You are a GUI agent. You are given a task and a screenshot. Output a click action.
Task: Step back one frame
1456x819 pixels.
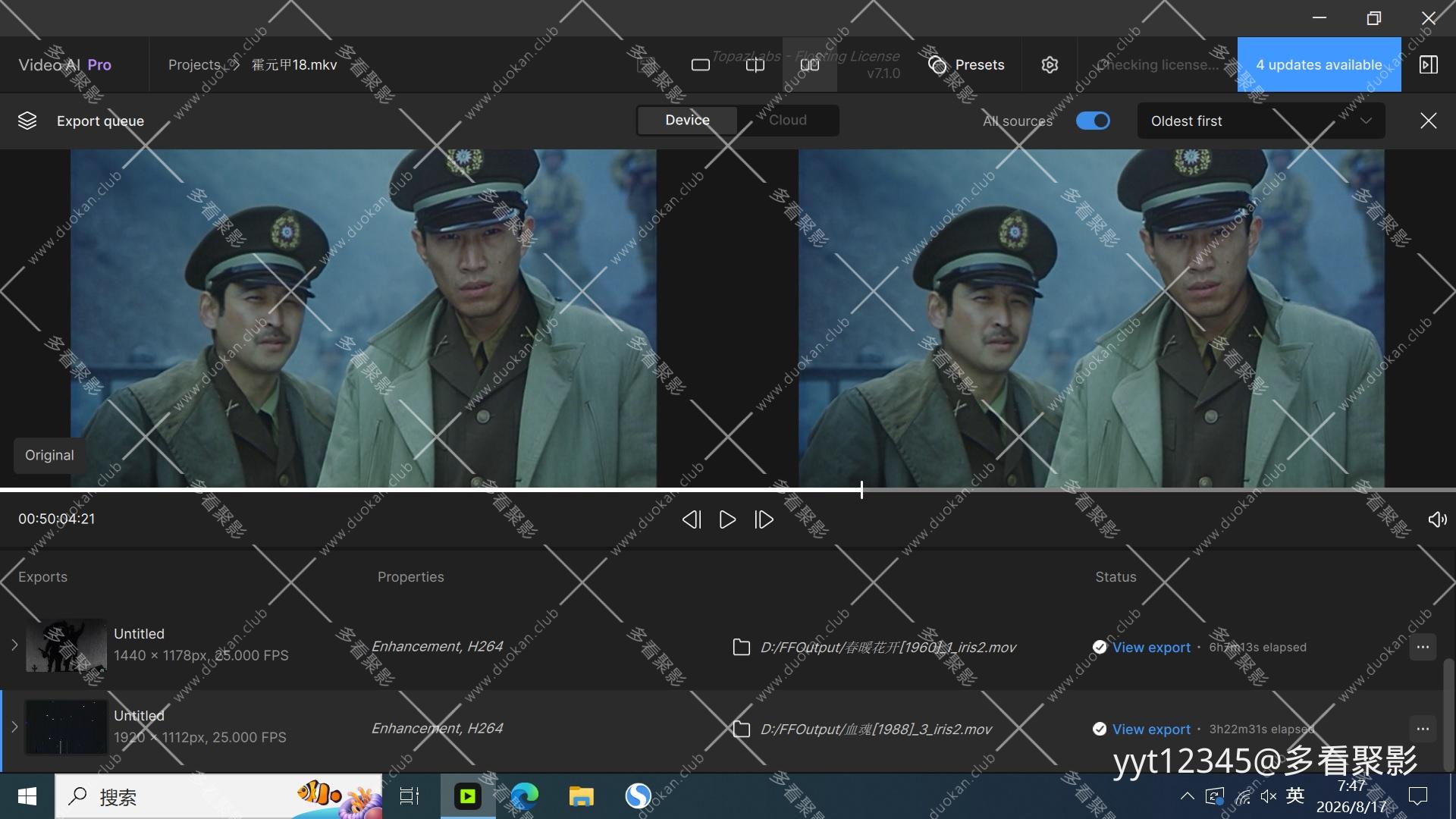point(691,519)
